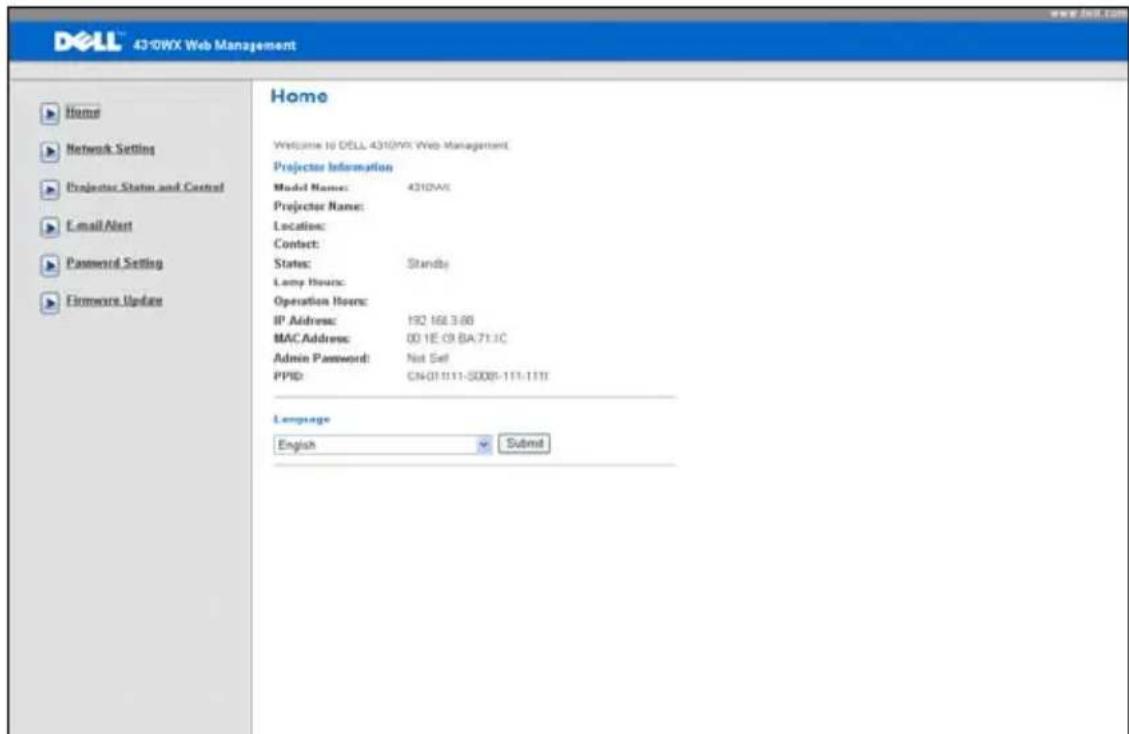Click the www.dell.com link at top right
Image resolution: width=1129 pixels, height=734 pixels.
[1087, 14]
